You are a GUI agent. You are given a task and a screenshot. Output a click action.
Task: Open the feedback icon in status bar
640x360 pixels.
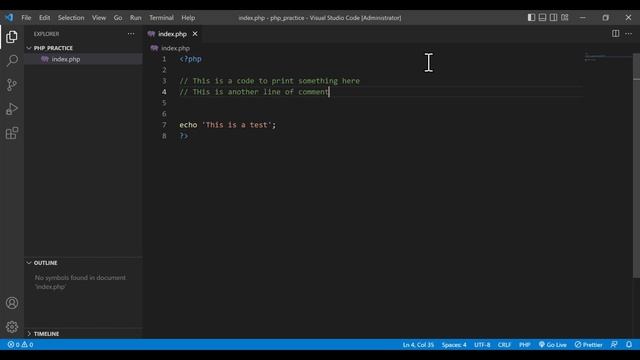click(614, 345)
